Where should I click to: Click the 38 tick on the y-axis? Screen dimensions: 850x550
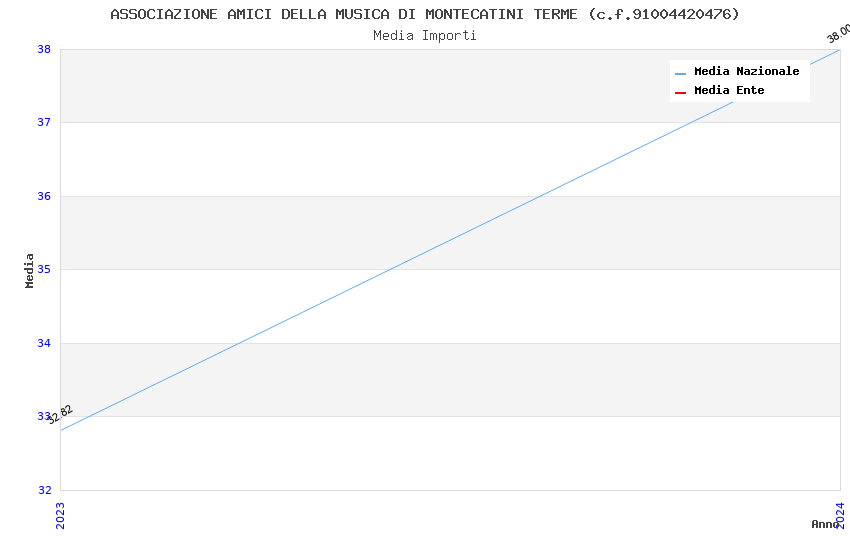[x=44, y=49]
